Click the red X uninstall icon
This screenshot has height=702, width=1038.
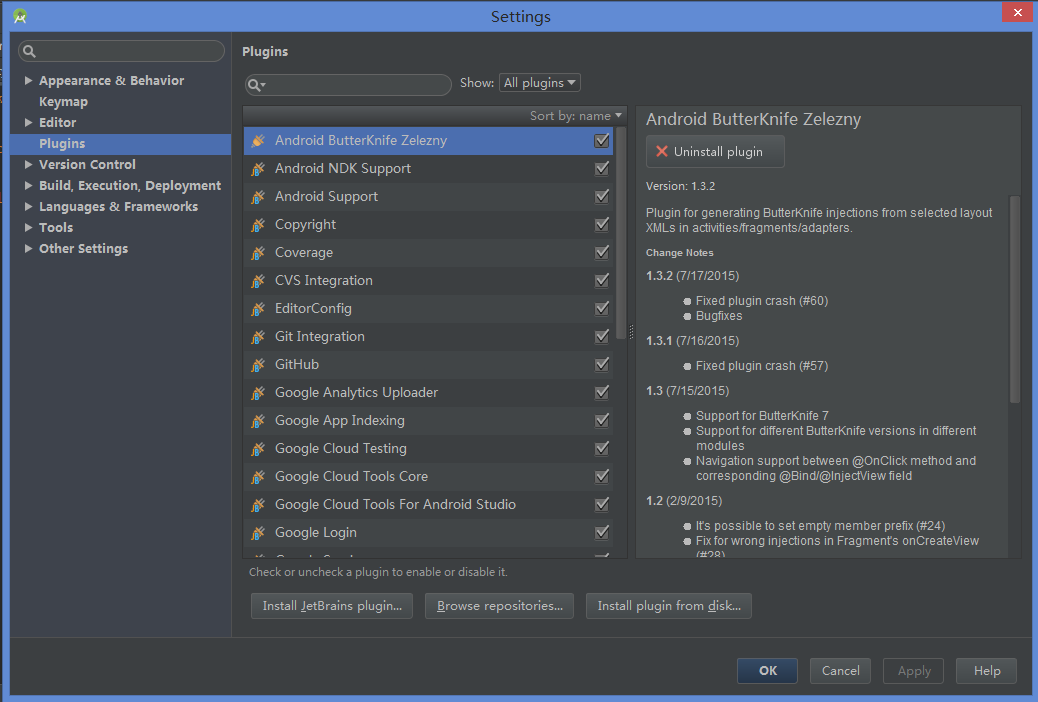[661, 152]
